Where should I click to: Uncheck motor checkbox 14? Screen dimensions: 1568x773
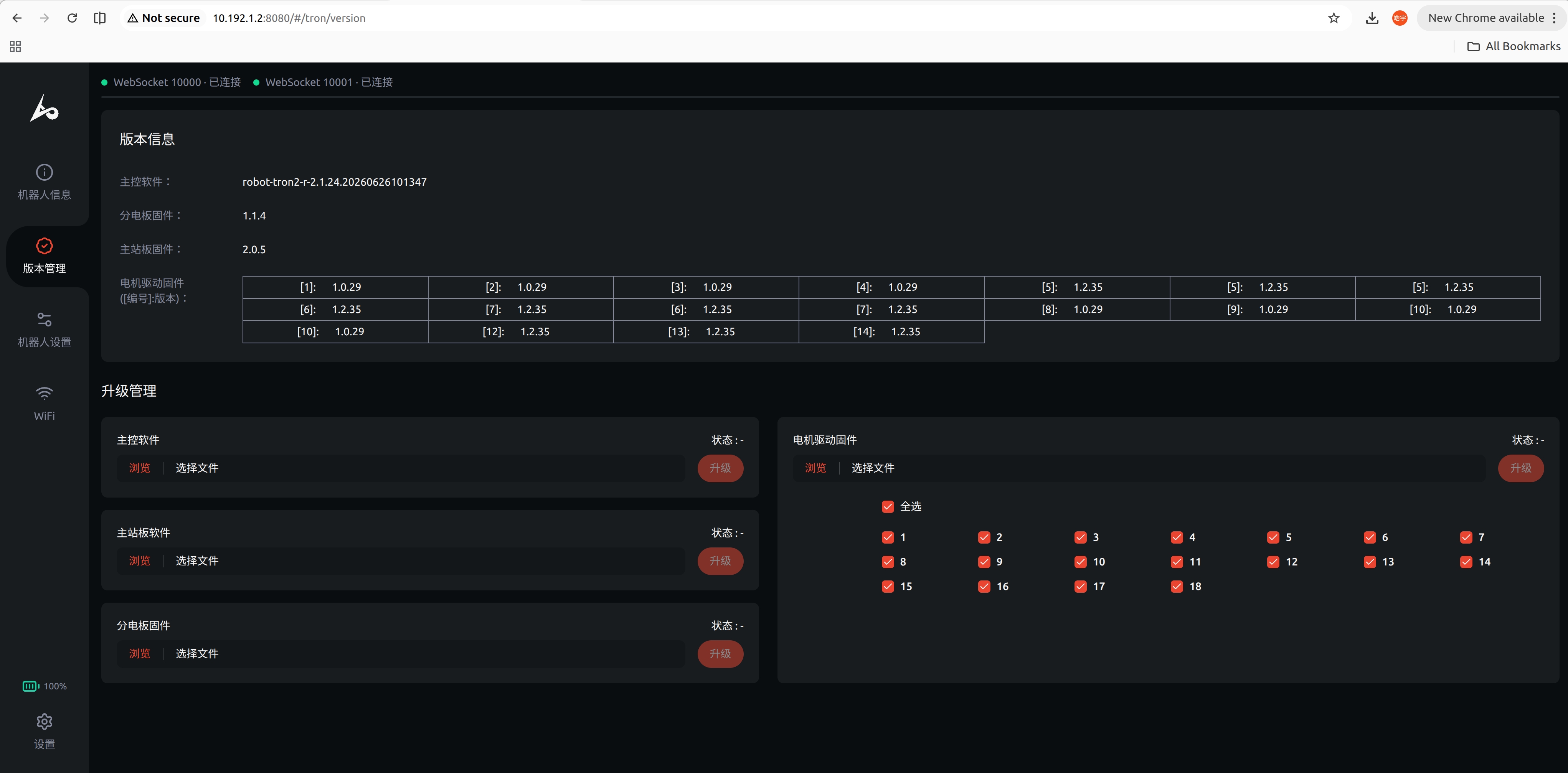1466,562
